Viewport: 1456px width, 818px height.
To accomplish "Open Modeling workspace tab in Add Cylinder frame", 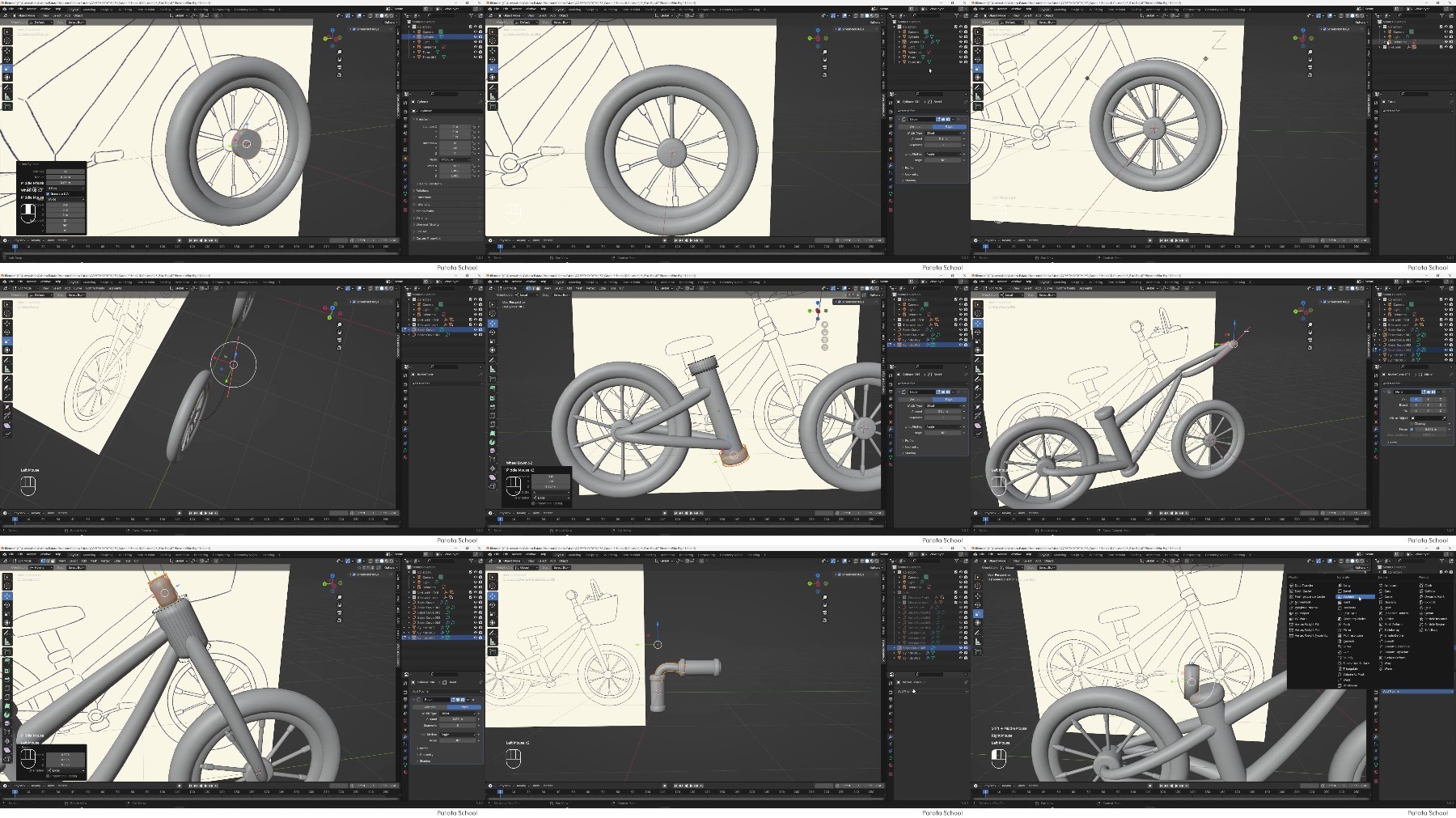I will (89, 10).
